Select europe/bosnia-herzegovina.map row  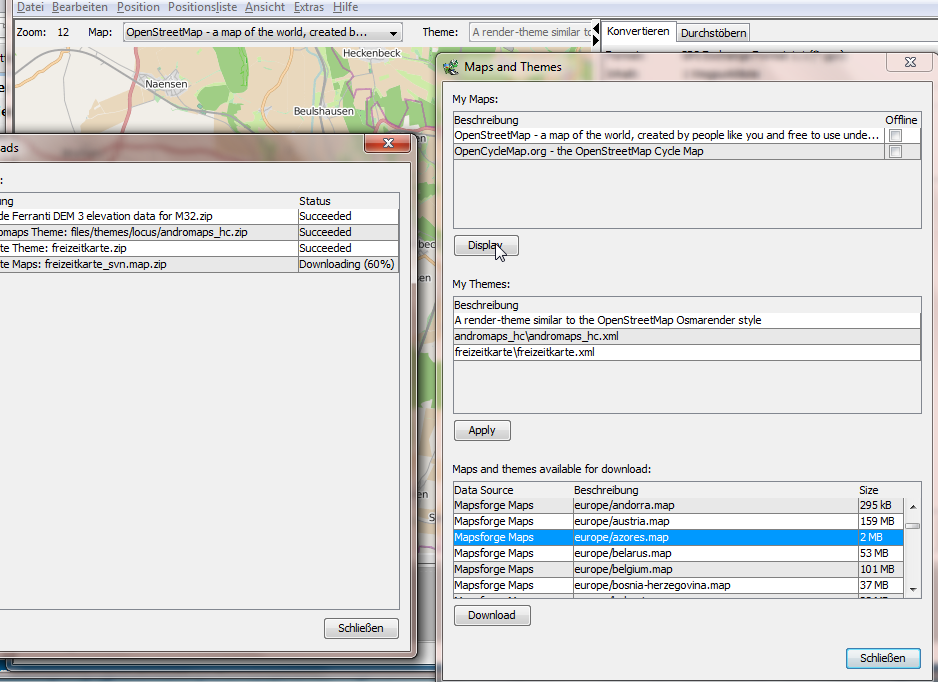point(678,586)
